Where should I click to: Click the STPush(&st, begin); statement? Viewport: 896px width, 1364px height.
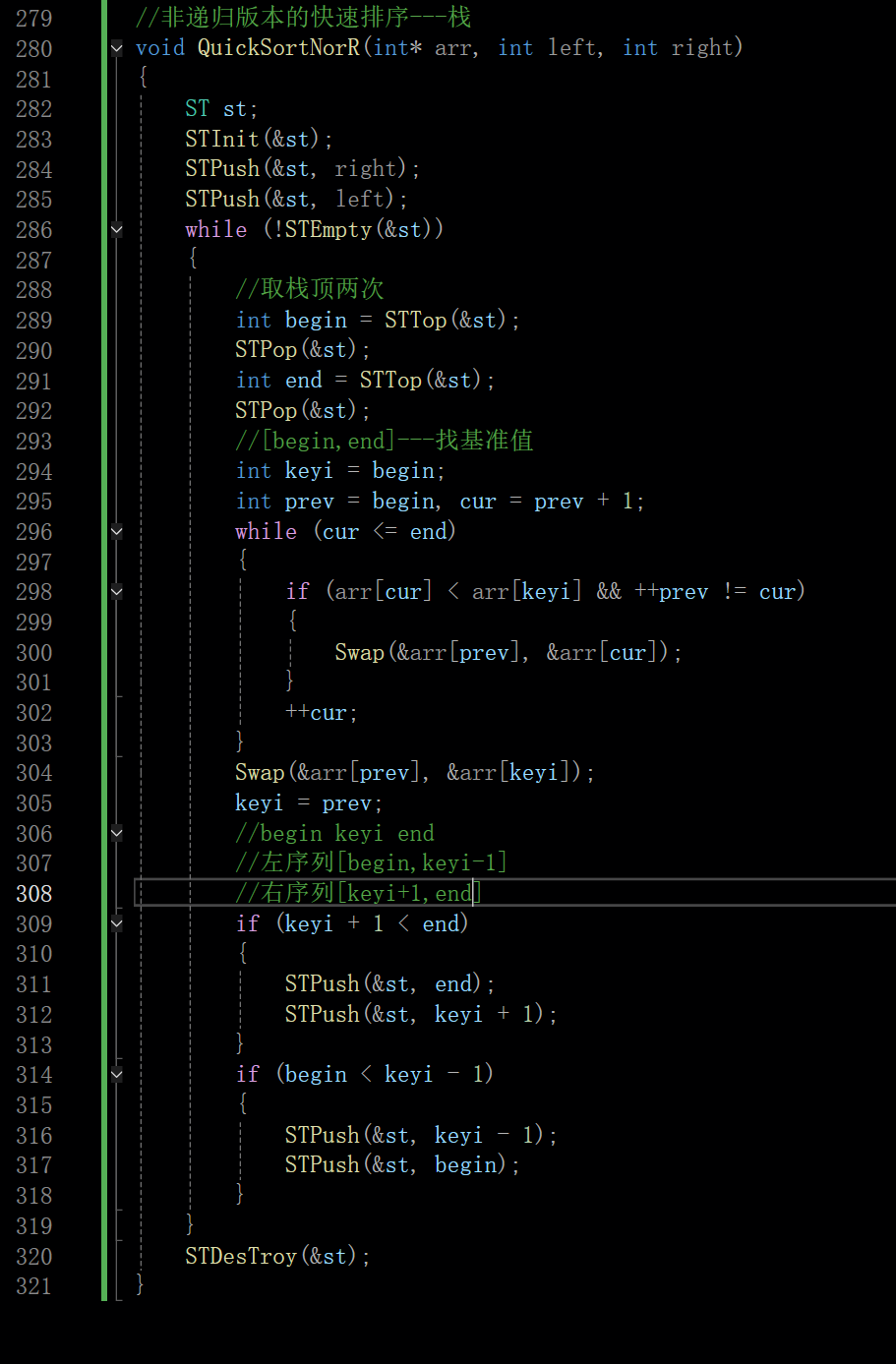tap(403, 1165)
